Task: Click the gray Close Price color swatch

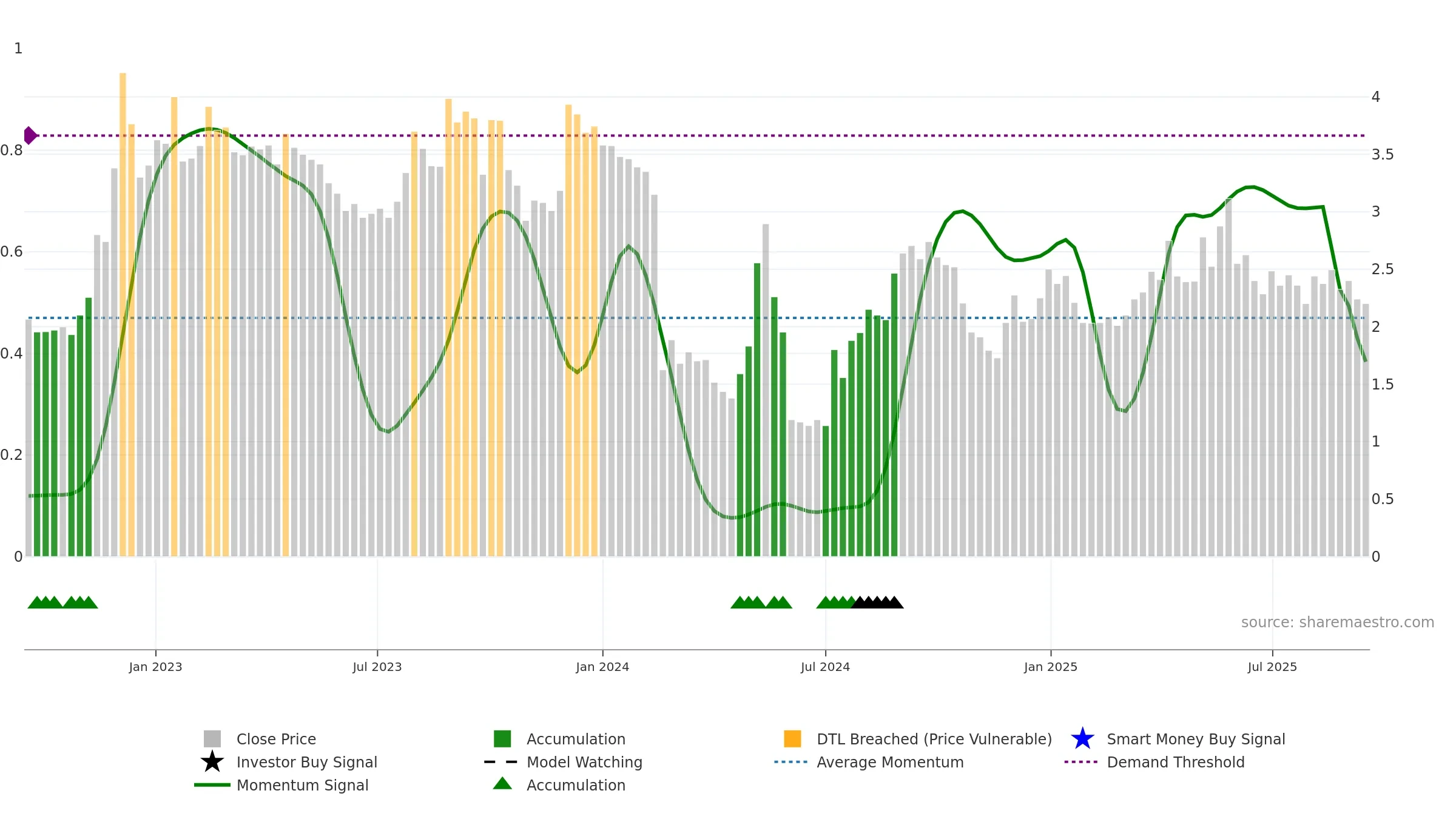Action: pos(212,739)
